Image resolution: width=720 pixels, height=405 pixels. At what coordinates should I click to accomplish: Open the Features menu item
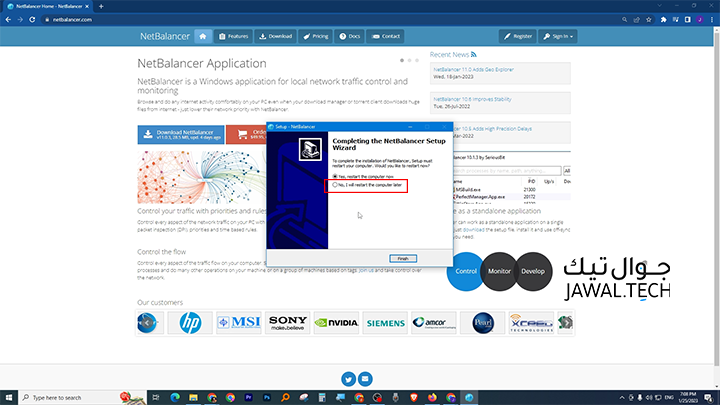tap(233, 36)
